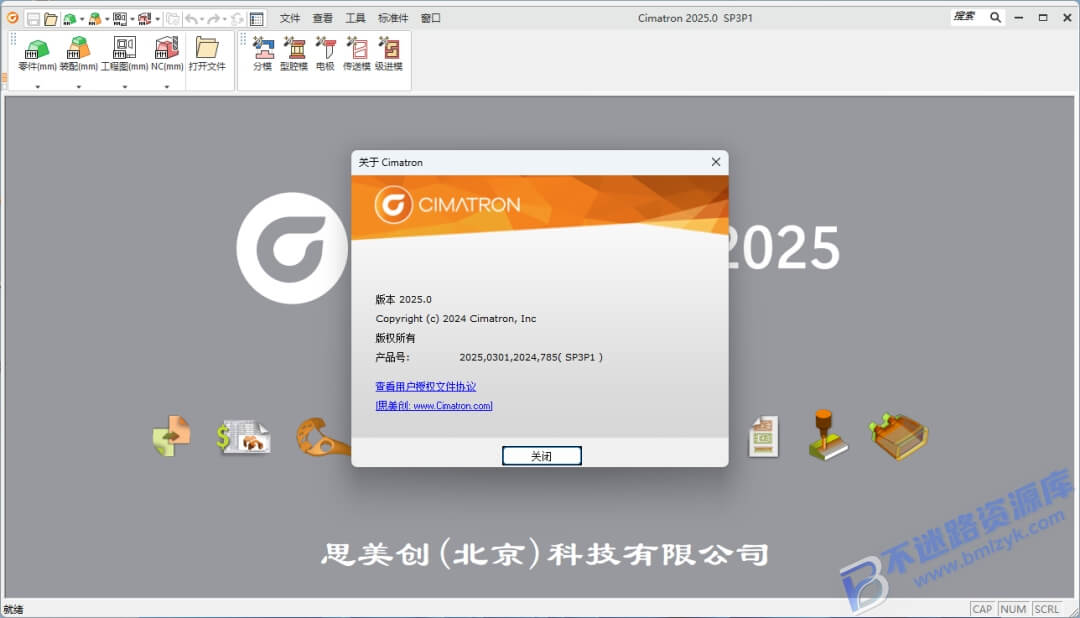1080x618 pixels.
Task: Expand the dropdown arrow under 零件(mm)
Action: pos(38,87)
